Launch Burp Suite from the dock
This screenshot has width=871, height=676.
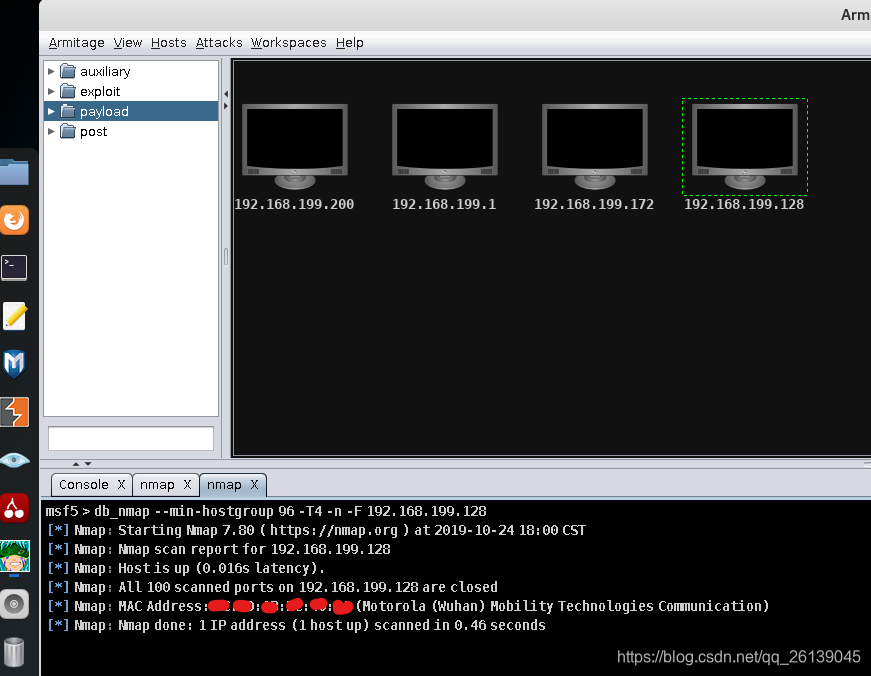tap(14, 412)
